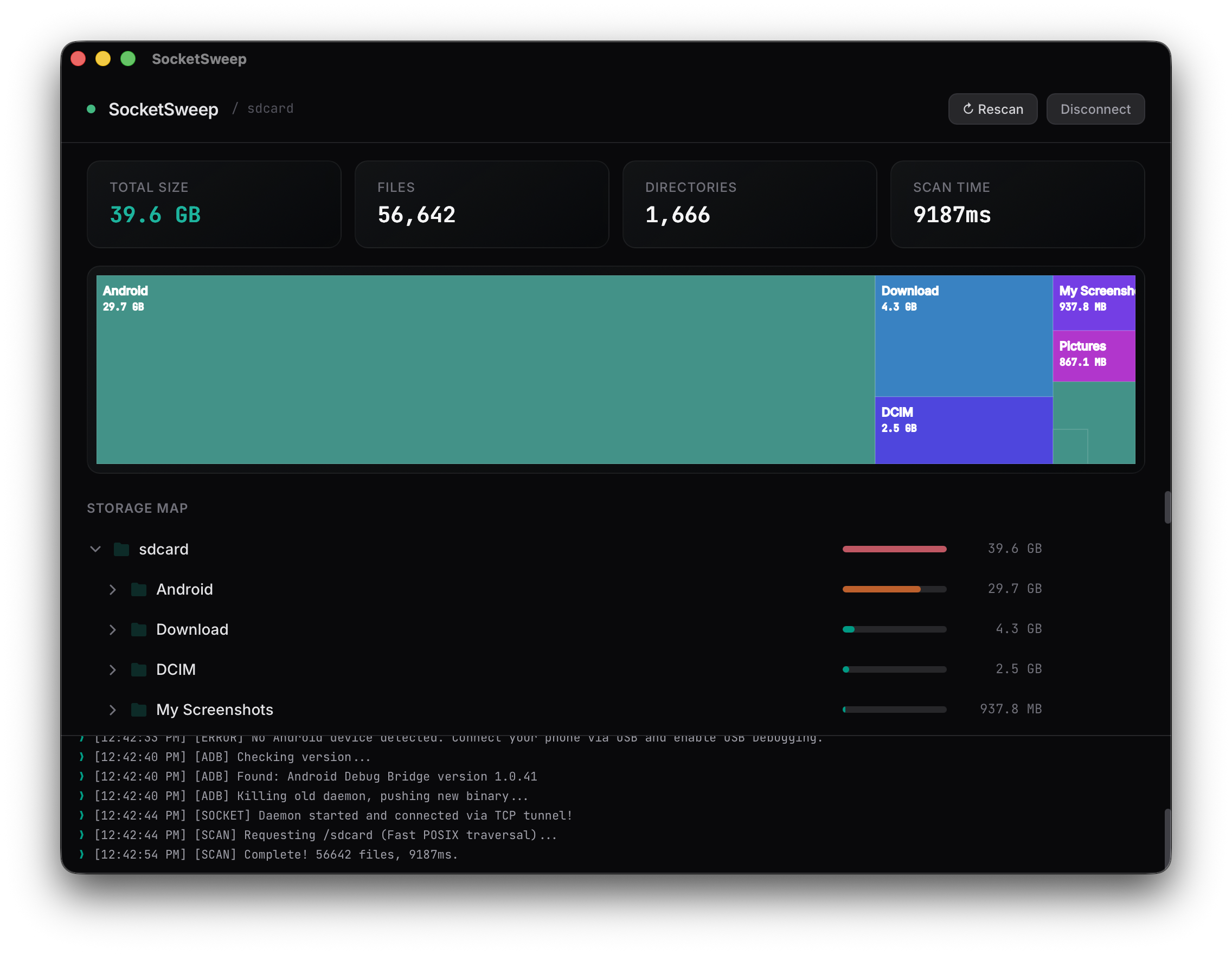Click the green zoom window button
Viewport: 1232px width, 954px height.
(128, 59)
